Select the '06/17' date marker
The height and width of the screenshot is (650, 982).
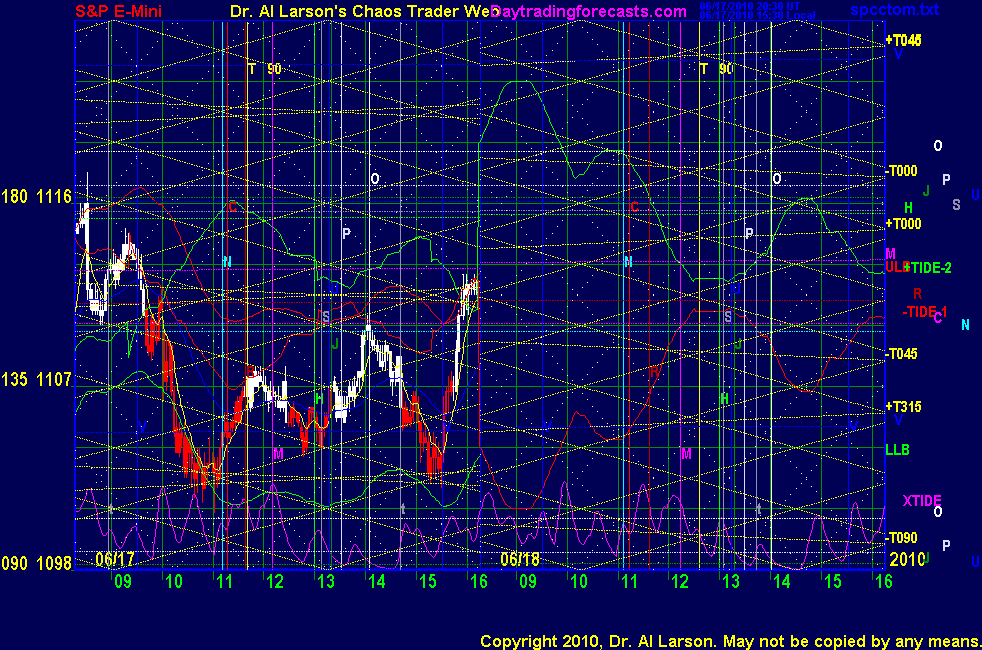click(115, 559)
